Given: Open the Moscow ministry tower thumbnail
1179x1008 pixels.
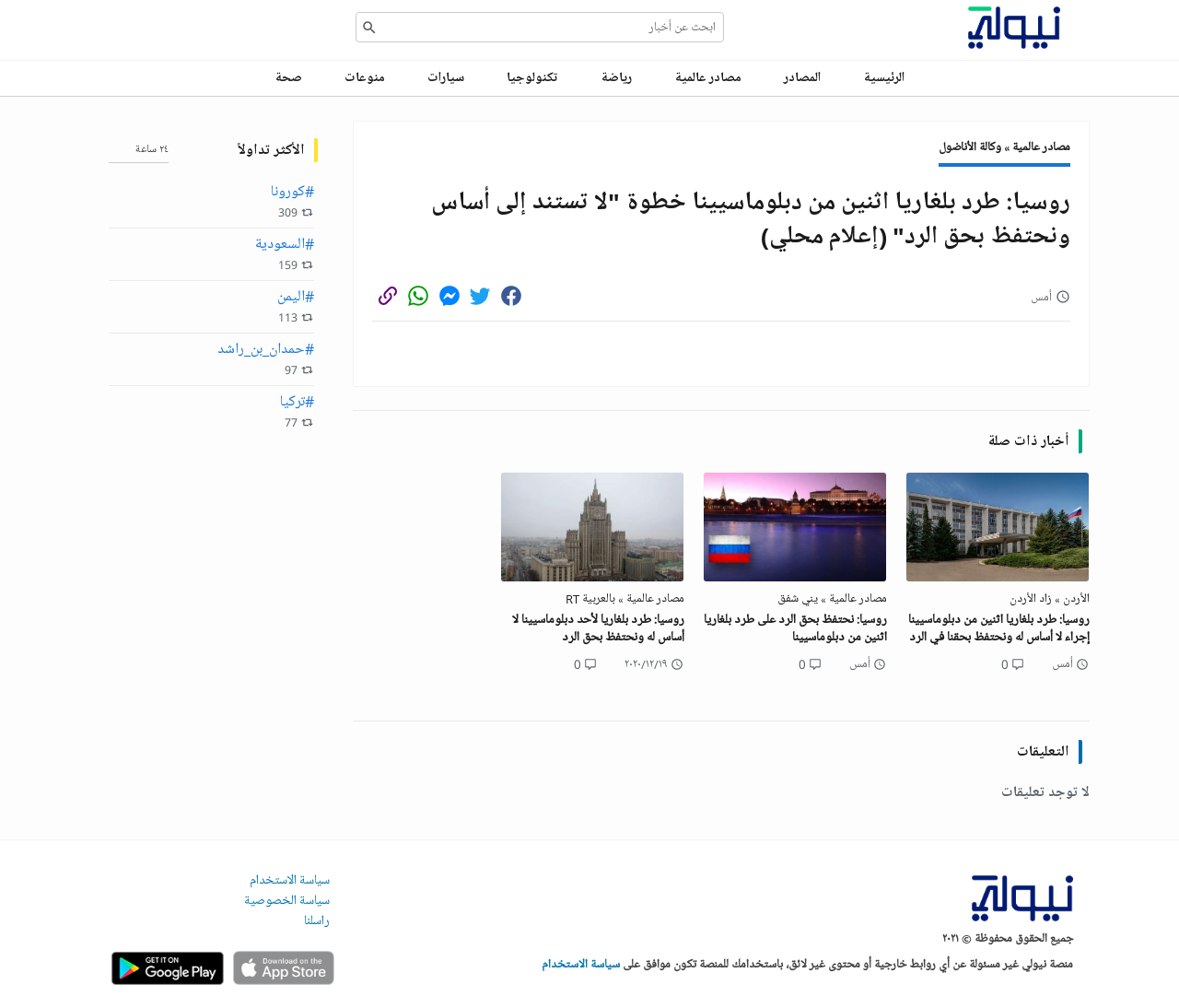Looking at the screenshot, I should 592,527.
